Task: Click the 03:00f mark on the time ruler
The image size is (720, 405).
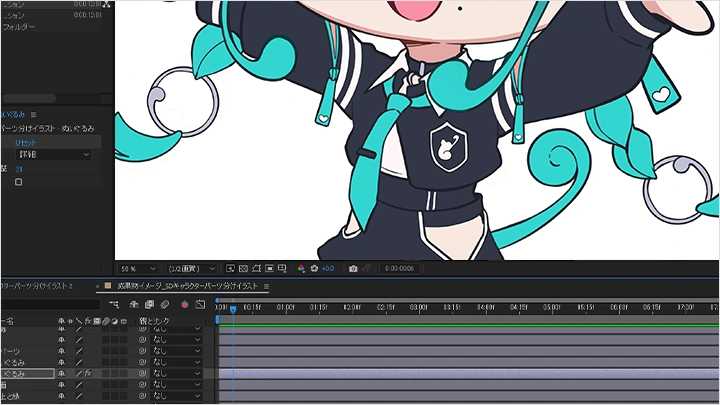Action: pyautogui.click(x=418, y=307)
